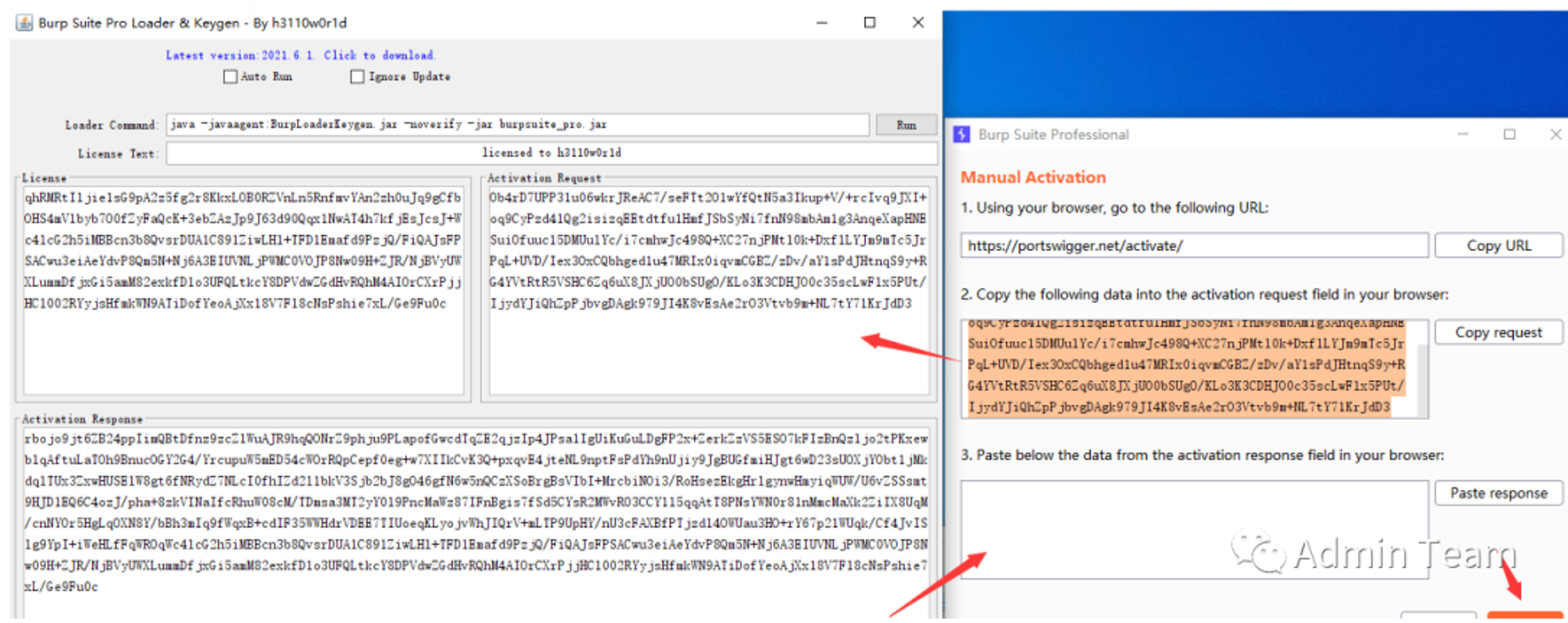
Task: Click inside the Activation Request text area
Action: coord(708,291)
